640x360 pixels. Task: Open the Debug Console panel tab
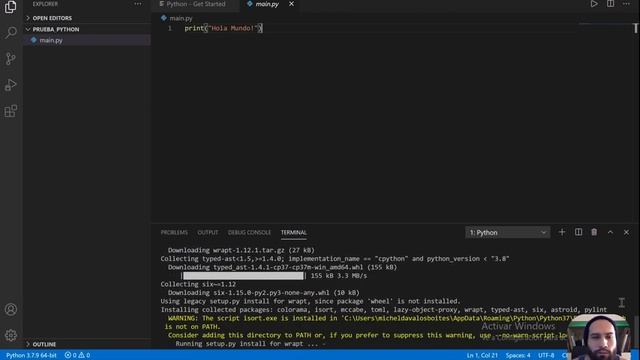pos(249,232)
